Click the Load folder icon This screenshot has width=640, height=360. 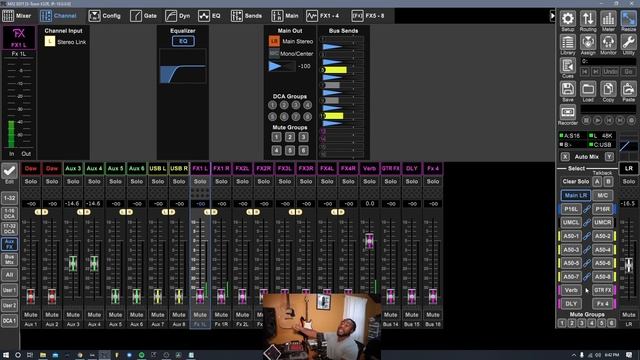588,89
